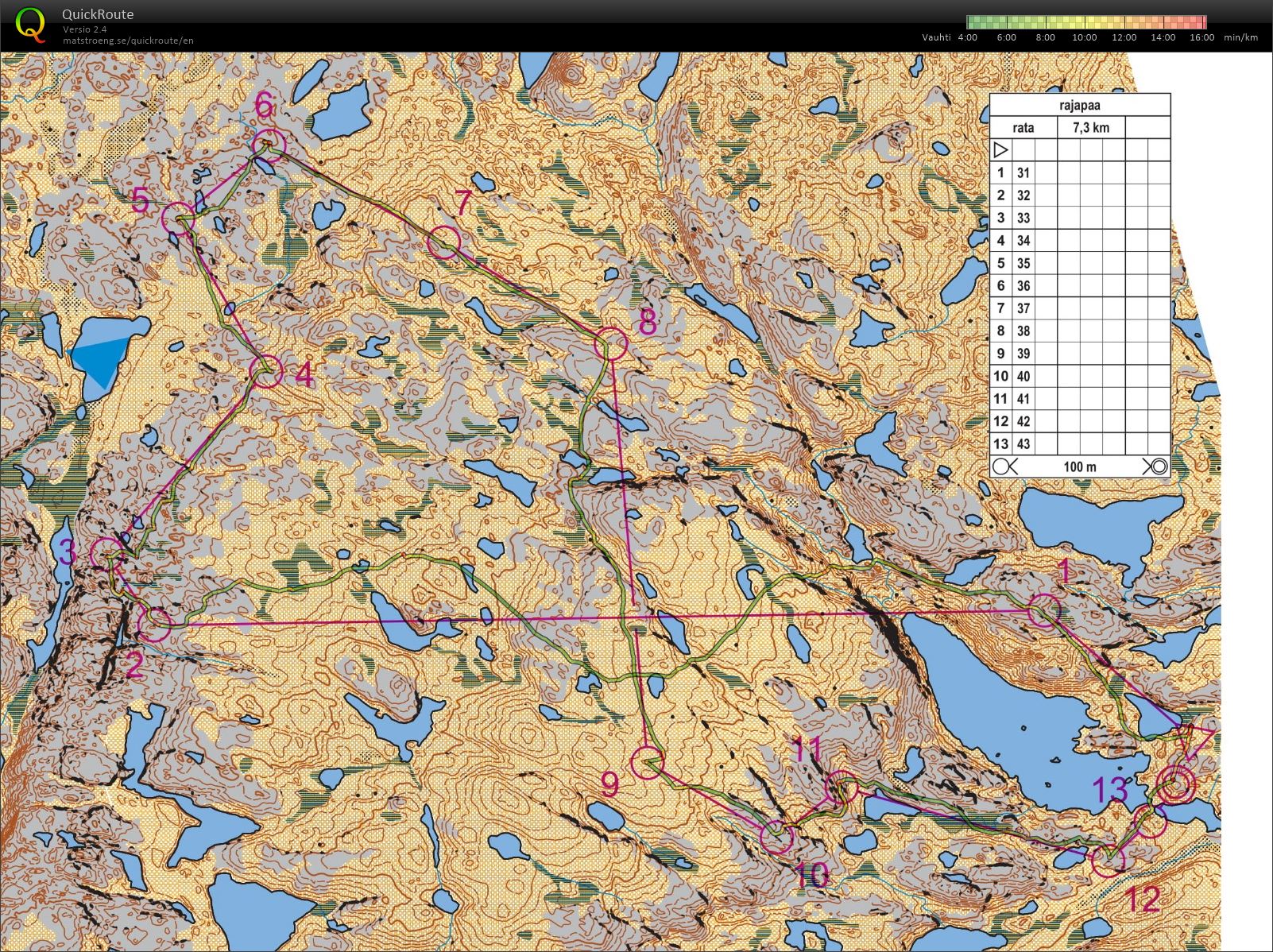The image size is (1273, 952).
Task: Click the magenta number 6 map label
Action: [264, 105]
